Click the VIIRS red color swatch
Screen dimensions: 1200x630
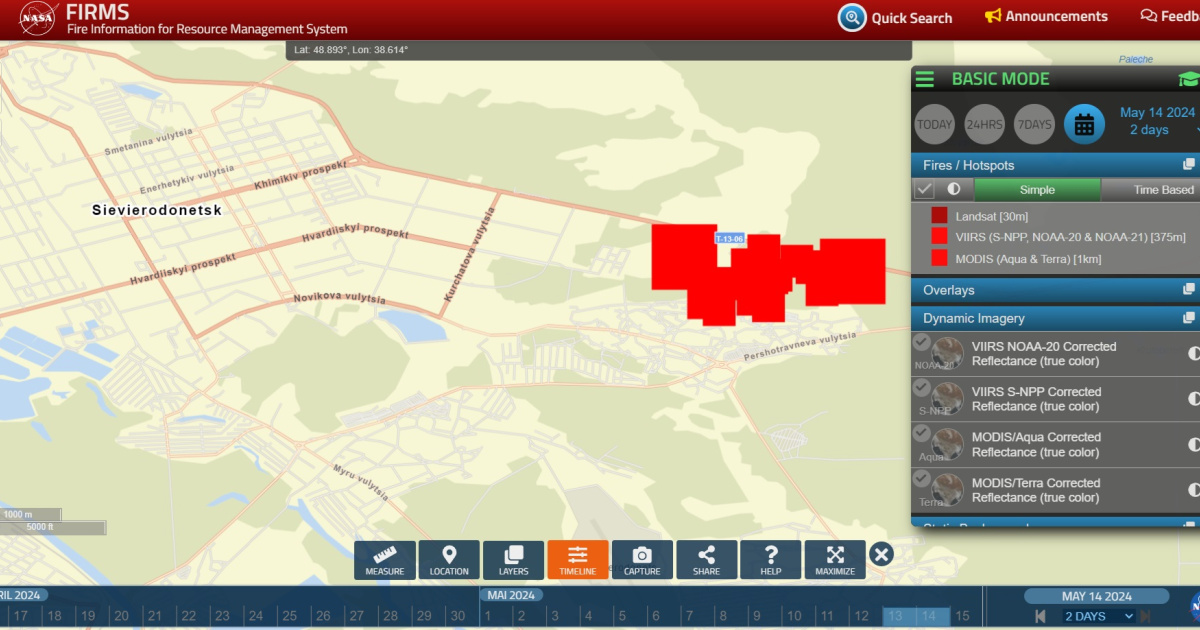[939, 236]
